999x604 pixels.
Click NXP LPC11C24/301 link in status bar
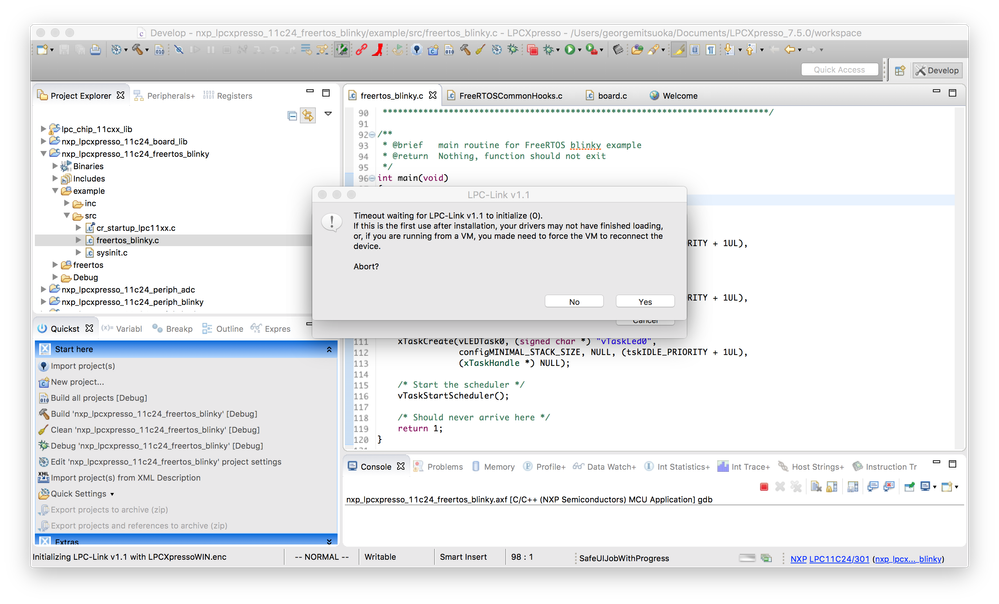830,559
